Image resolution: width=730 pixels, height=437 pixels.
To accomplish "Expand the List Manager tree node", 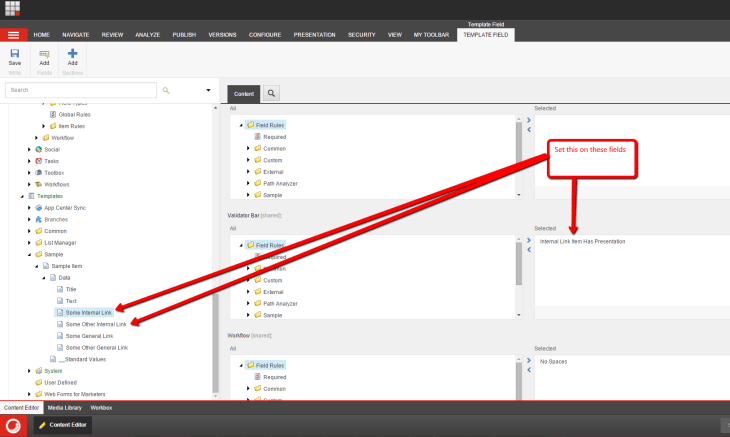I will click(29, 243).
